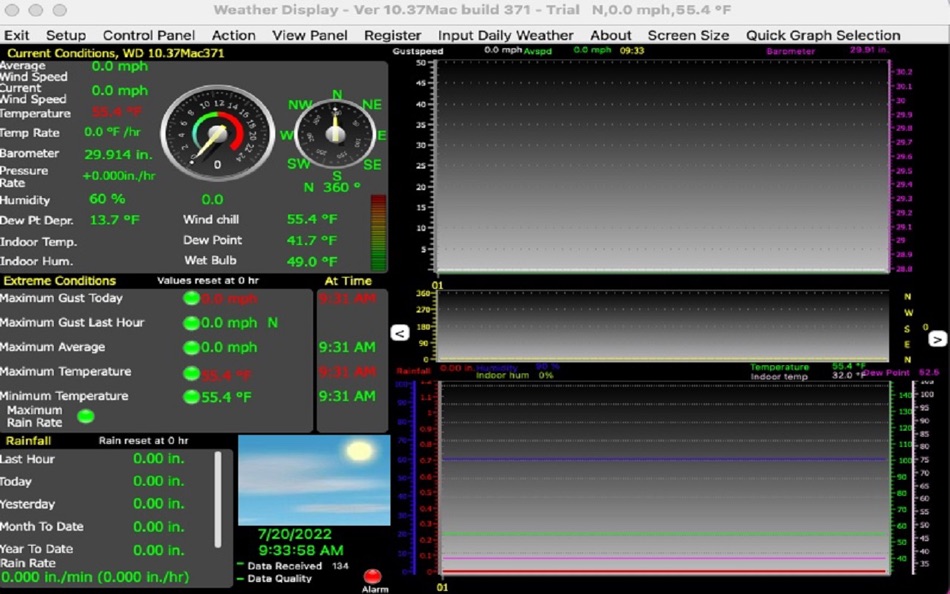The image size is (950, 594).
Task: Click the N 360 ° direction readout
Action: (332, 187)
